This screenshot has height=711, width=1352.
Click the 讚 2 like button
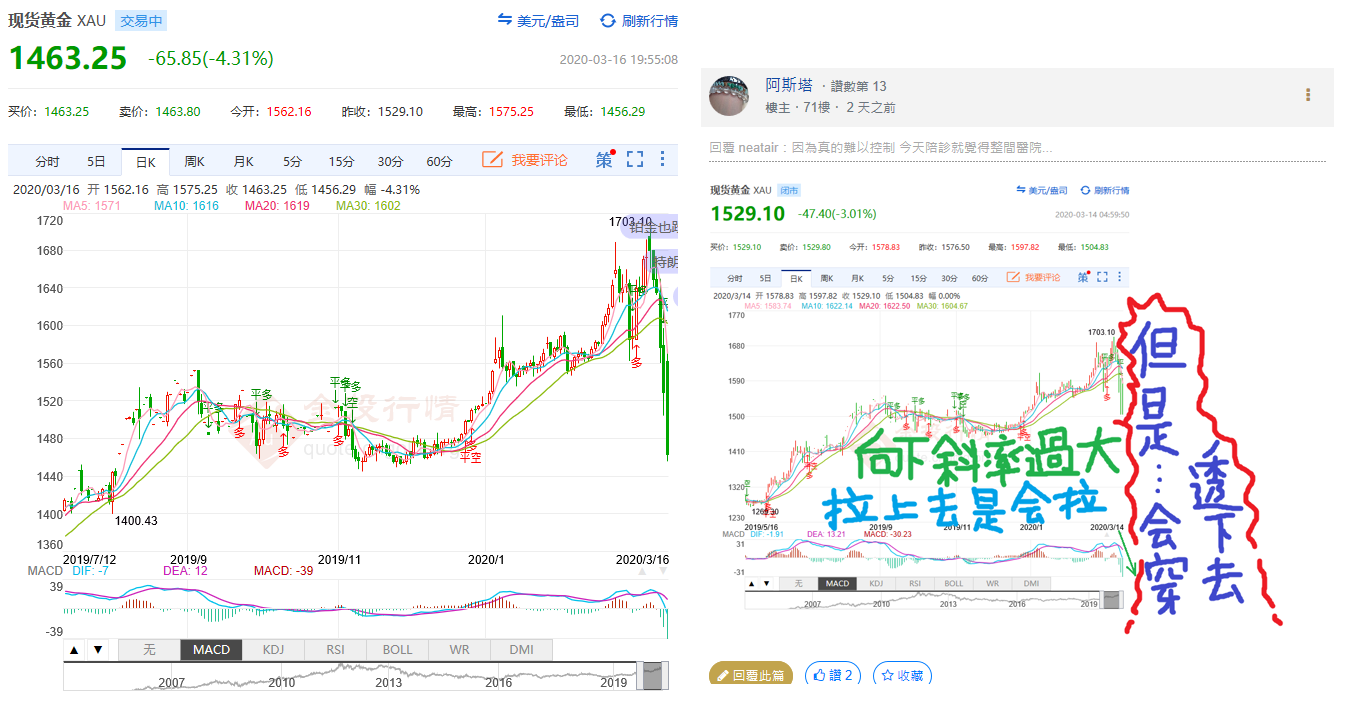833,675
